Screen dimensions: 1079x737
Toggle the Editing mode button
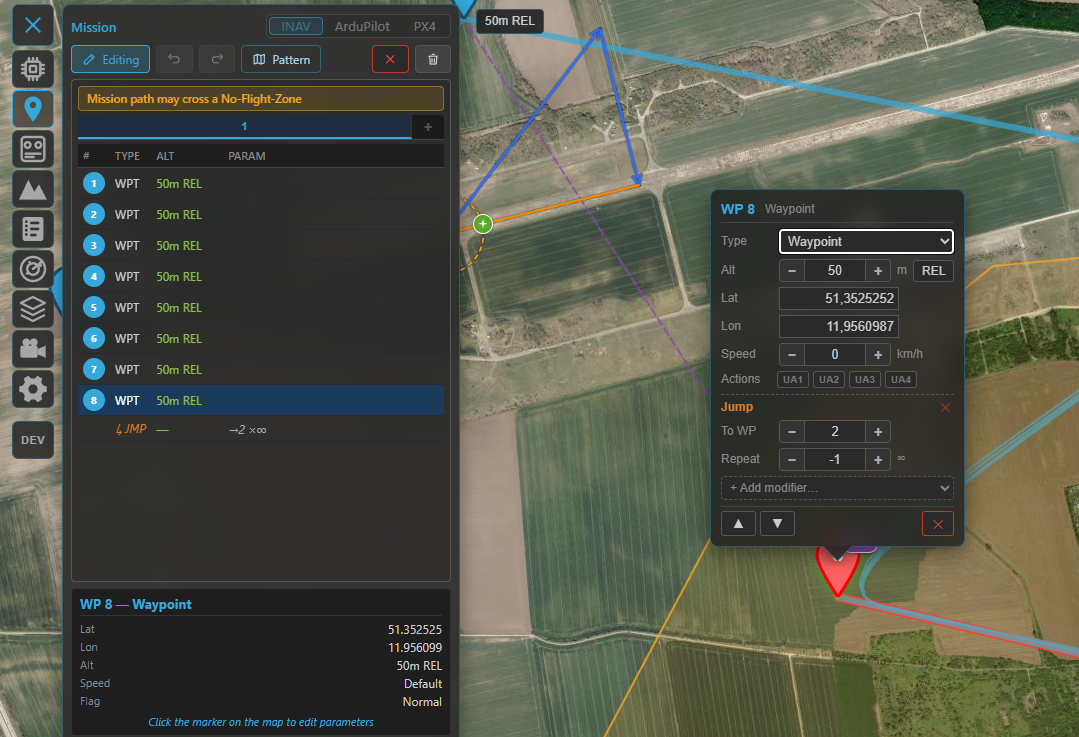pos(111,59)
